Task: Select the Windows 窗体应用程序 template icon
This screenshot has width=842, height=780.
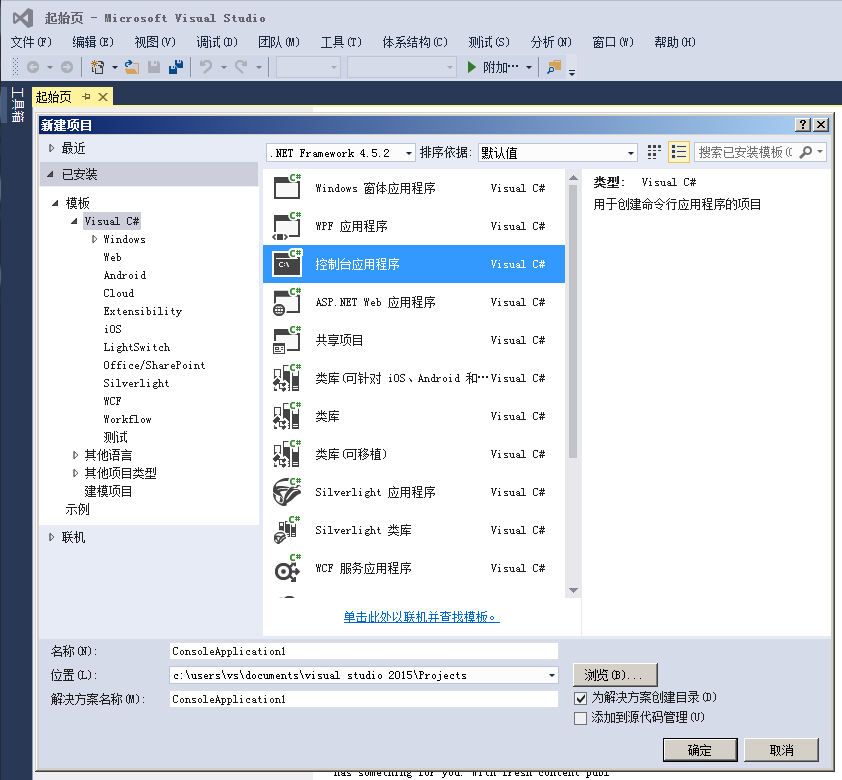Action: pyautogui.click(x=287, y=187)
